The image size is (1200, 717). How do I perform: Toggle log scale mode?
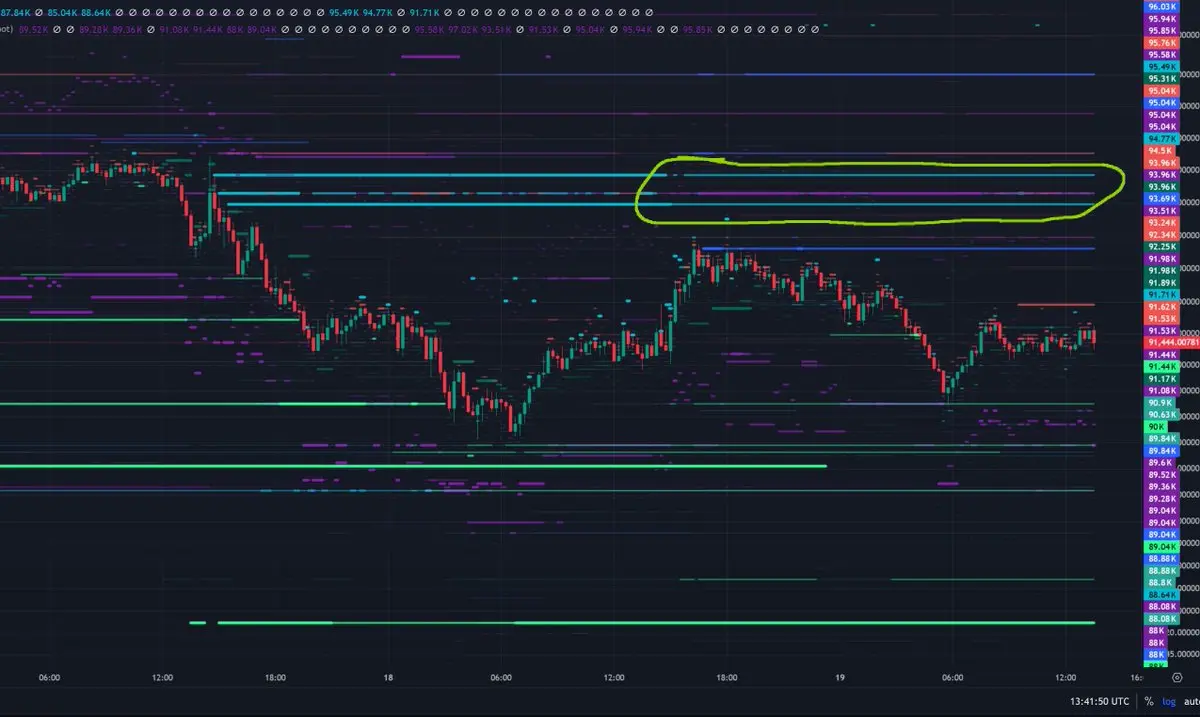pos(1169,702)
